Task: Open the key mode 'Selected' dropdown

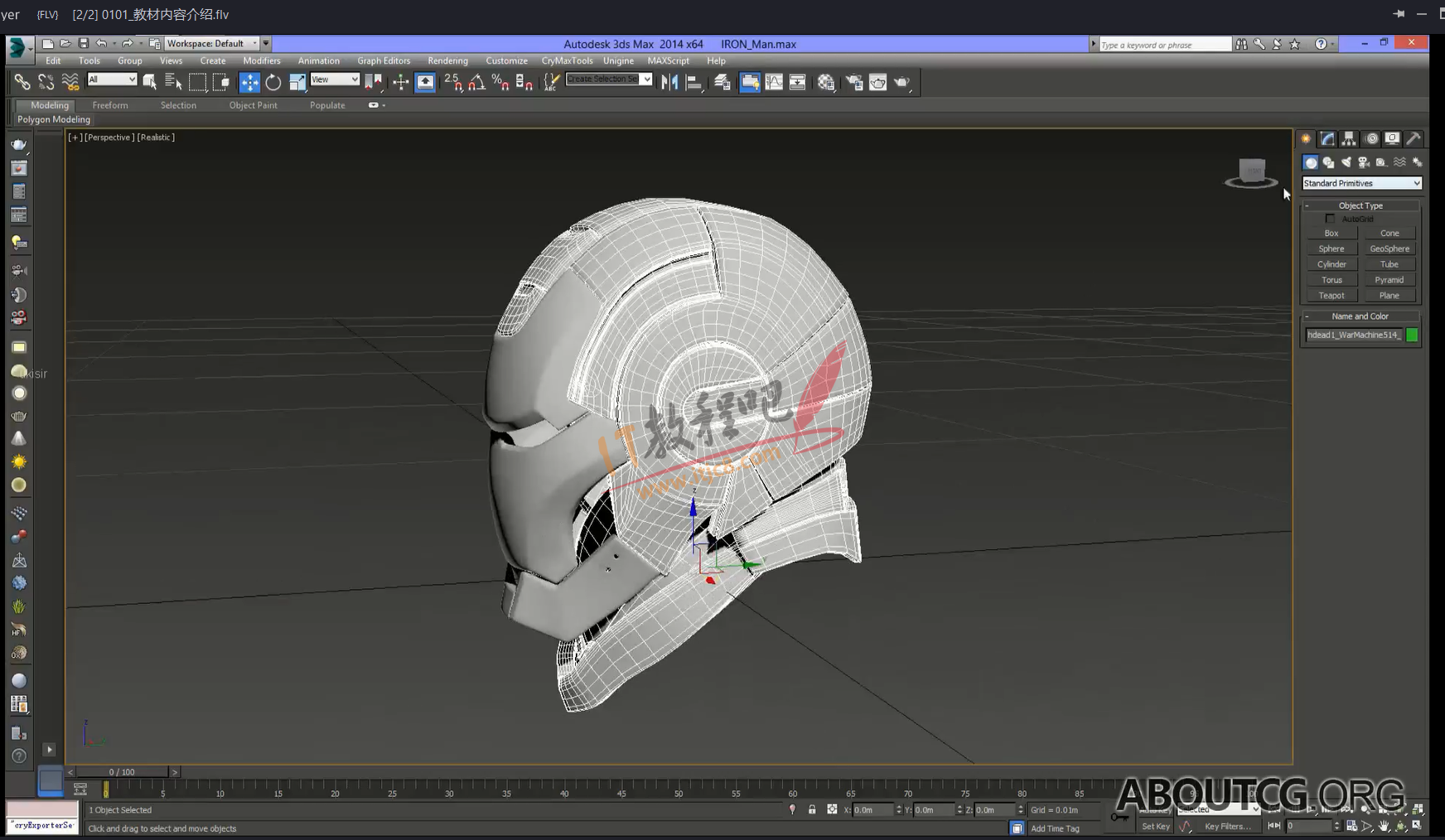Action: click(x=1219, y=809)
